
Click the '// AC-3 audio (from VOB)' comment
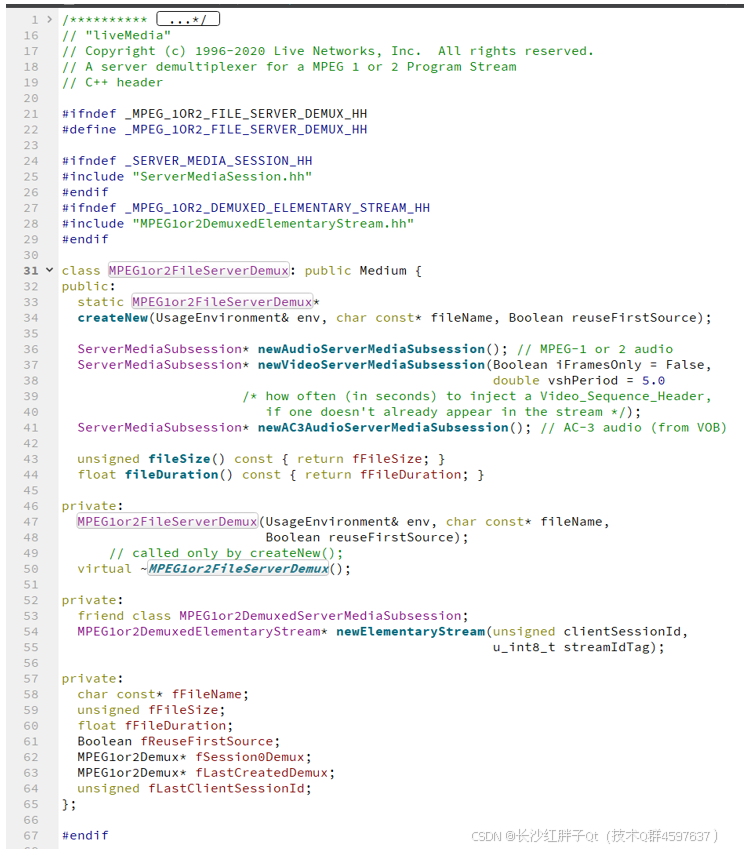(x=634, y=428)
